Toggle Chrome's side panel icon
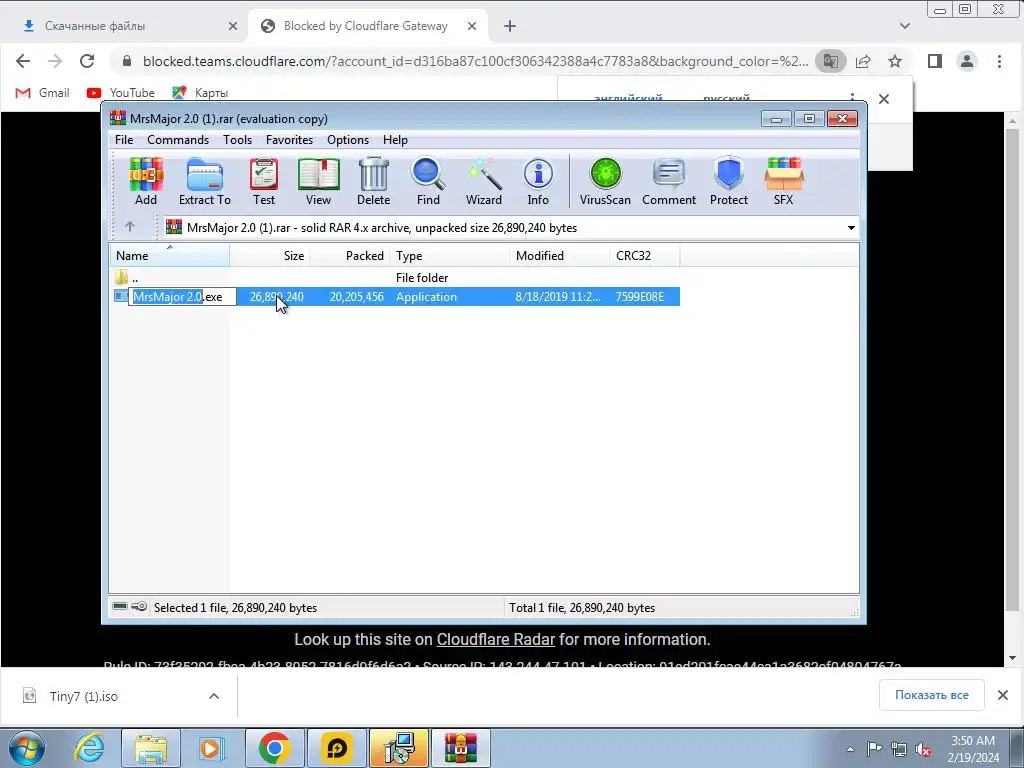The width and height of the screenshot is (1024, 768). 935,61
